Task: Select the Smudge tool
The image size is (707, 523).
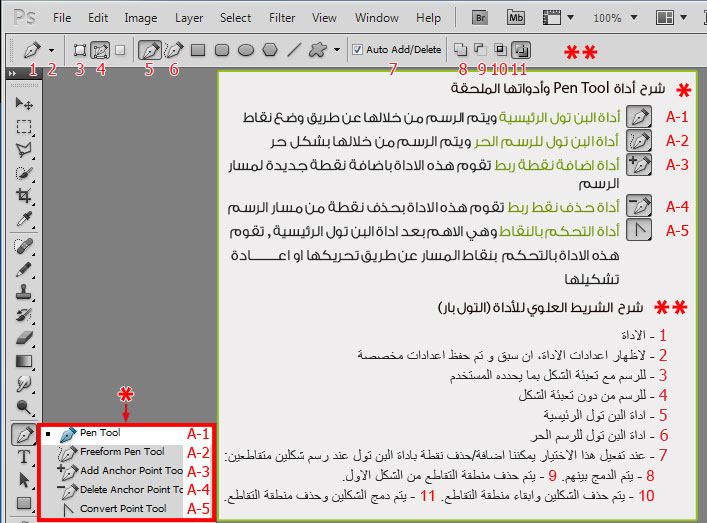Action: pos(24,384)
